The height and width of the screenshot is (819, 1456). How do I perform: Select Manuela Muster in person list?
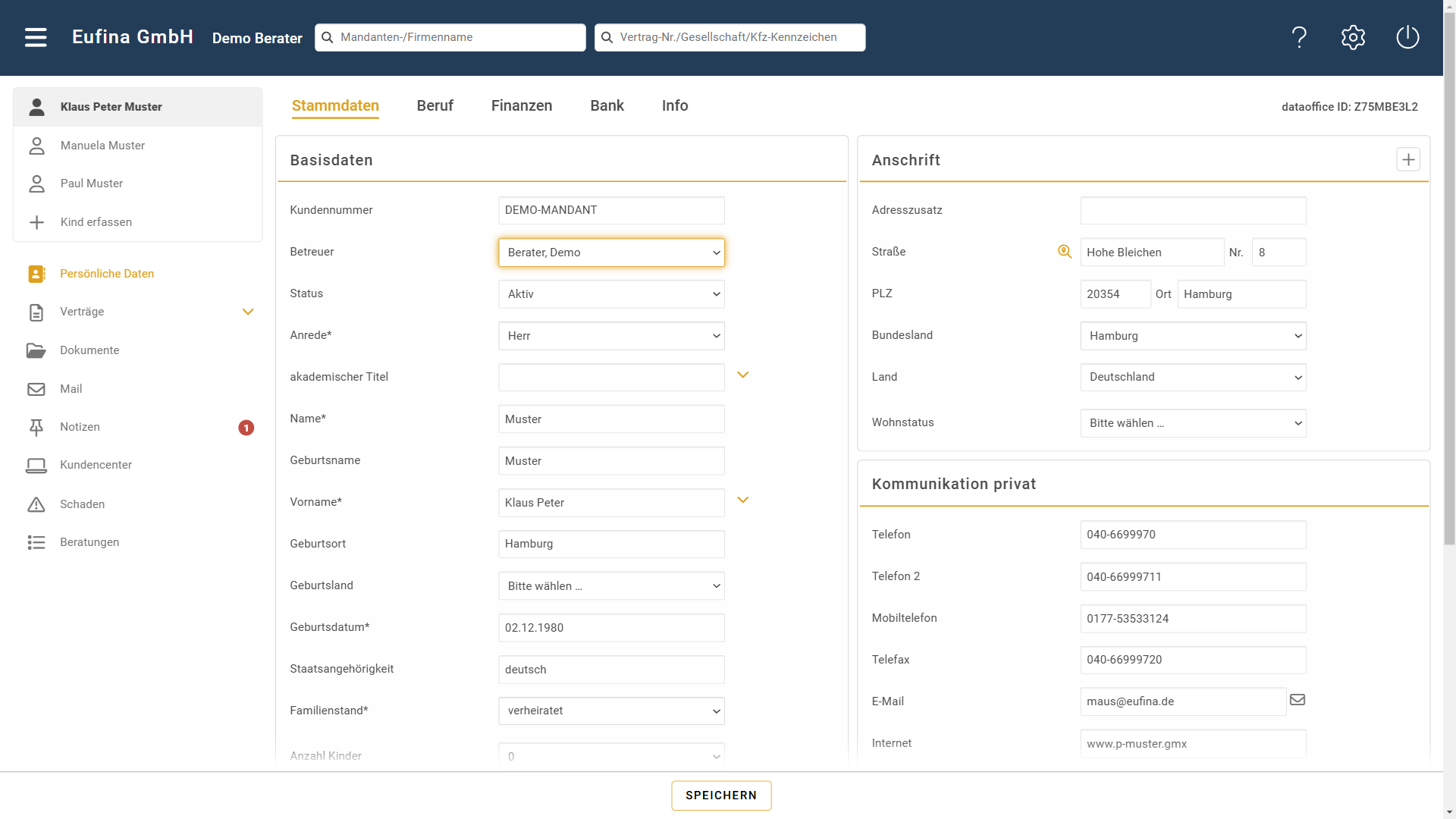tap(102, 146)
